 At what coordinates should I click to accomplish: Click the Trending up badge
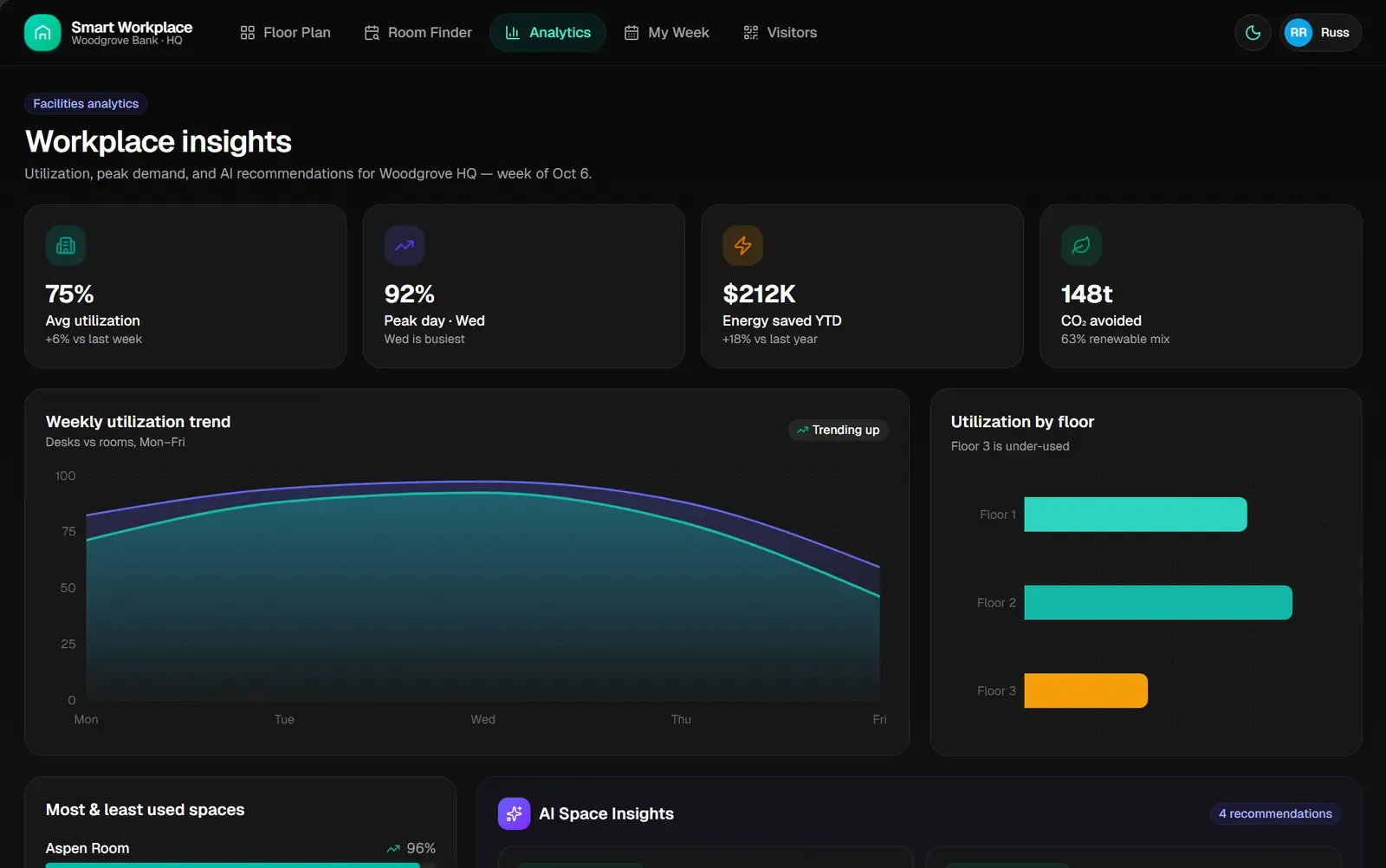pos(838,430)
